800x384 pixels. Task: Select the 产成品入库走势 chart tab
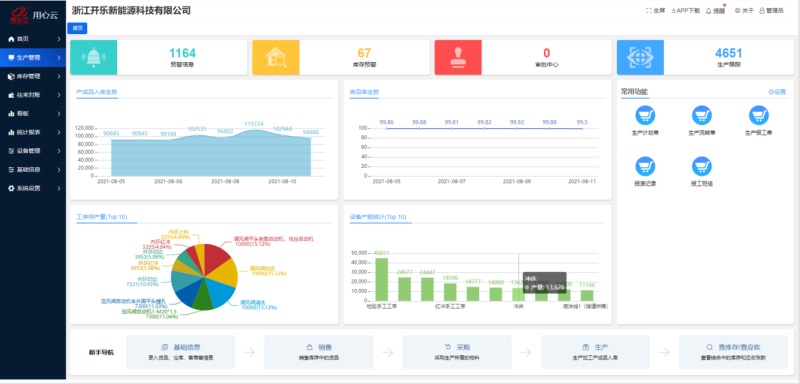[x=96, y=92]
